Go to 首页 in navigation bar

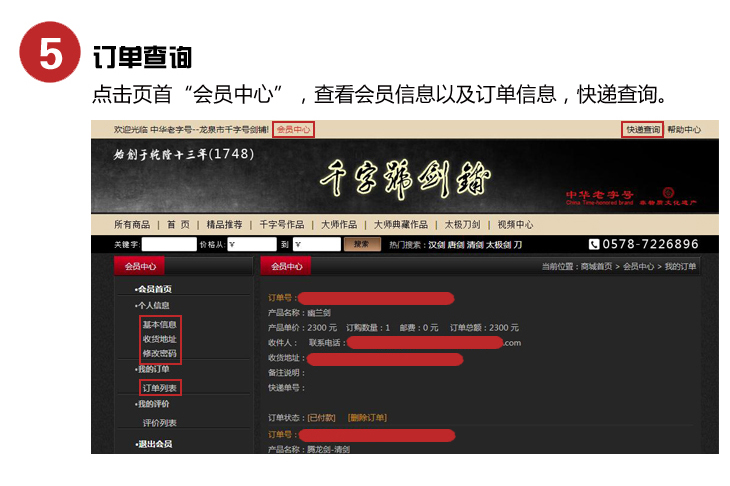(x=178, y=224)
